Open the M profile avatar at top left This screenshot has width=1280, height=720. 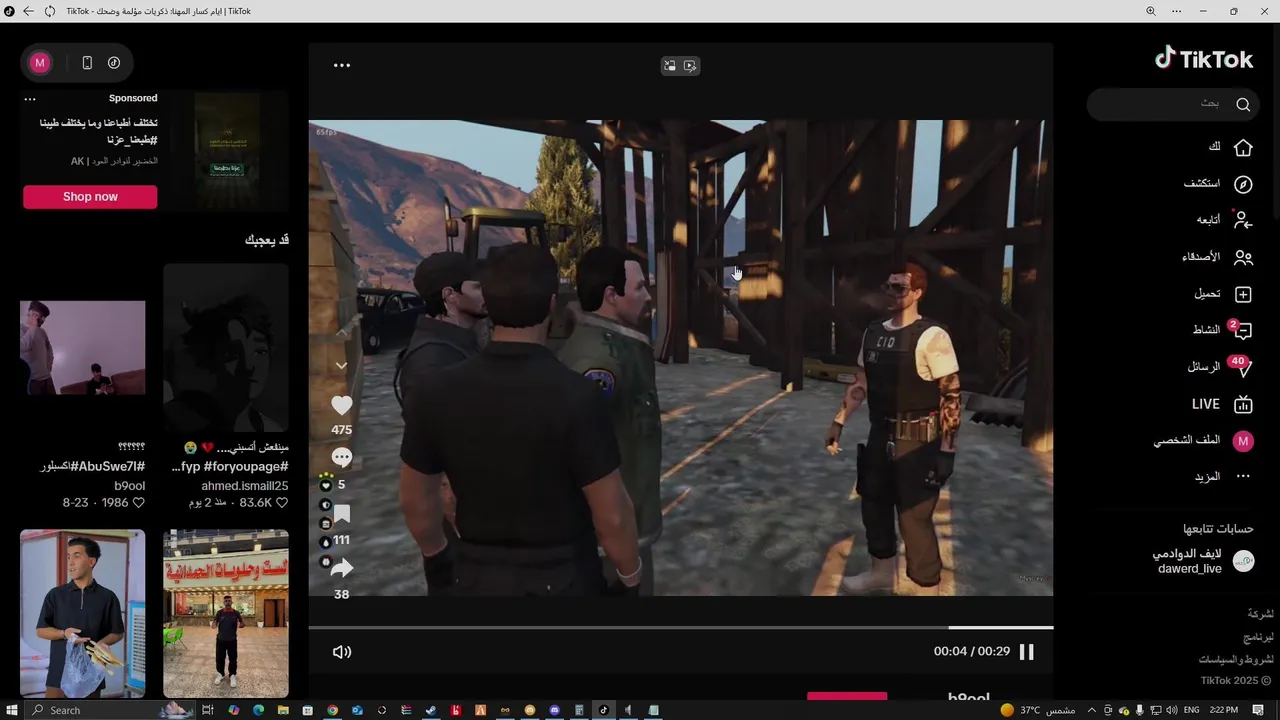(40, 63)
